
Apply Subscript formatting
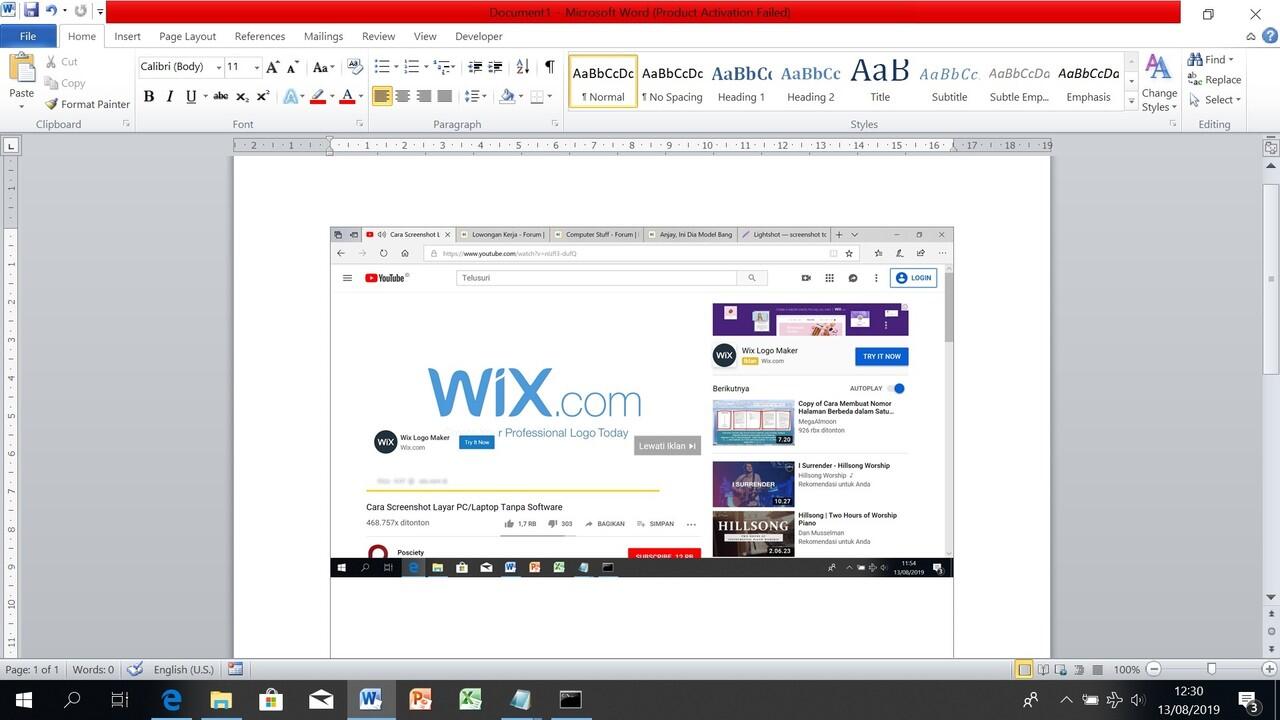click(242, 96)
